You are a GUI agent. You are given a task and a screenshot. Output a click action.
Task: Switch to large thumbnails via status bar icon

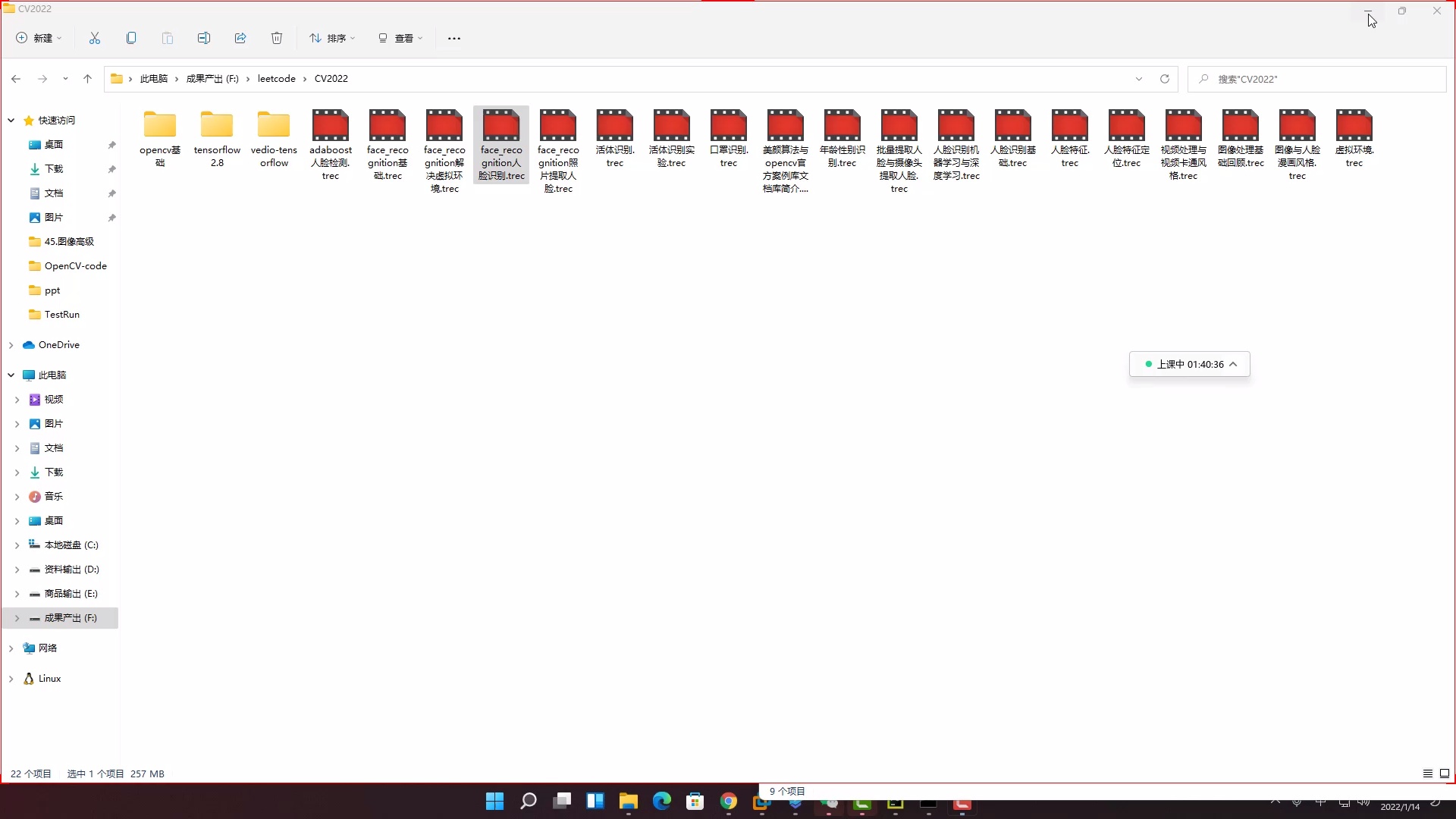pos(1445,773)
